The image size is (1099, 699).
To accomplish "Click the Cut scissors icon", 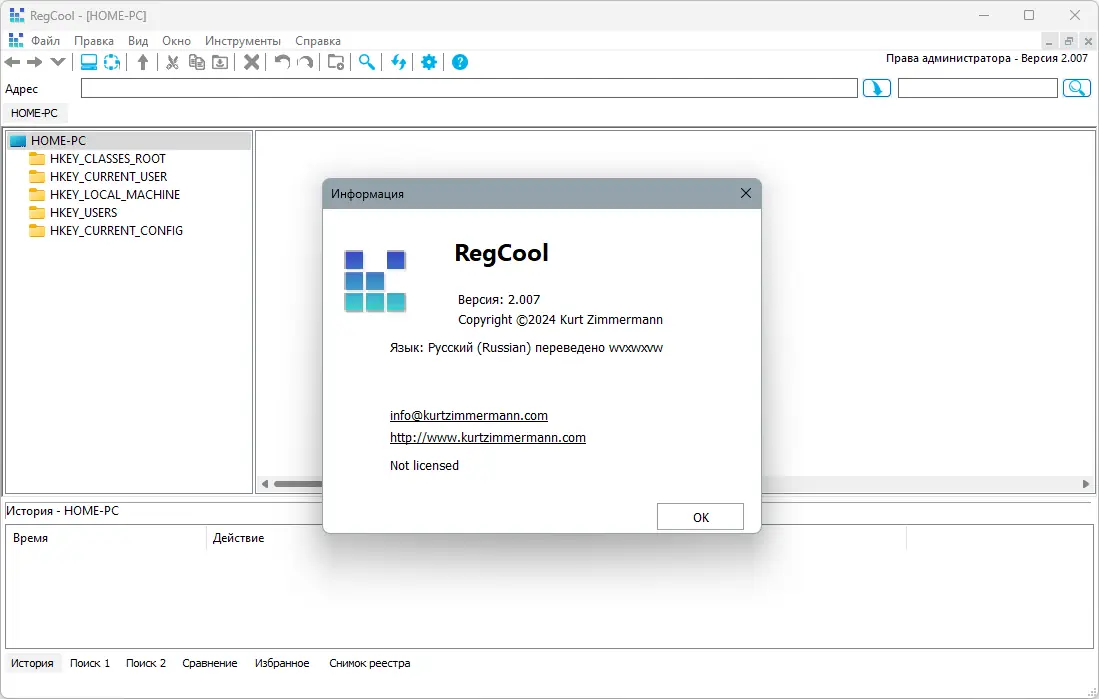I will tap(172, 62).
